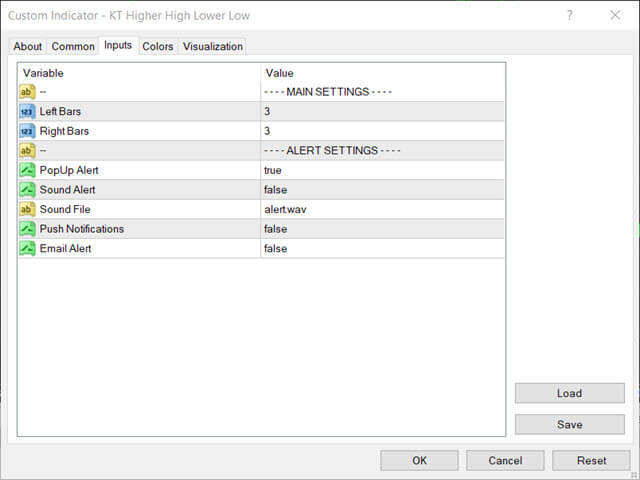Select the Sound Alert value false
Image resolution: width=640 pixels, height=480 pixels.
(276, 190)
